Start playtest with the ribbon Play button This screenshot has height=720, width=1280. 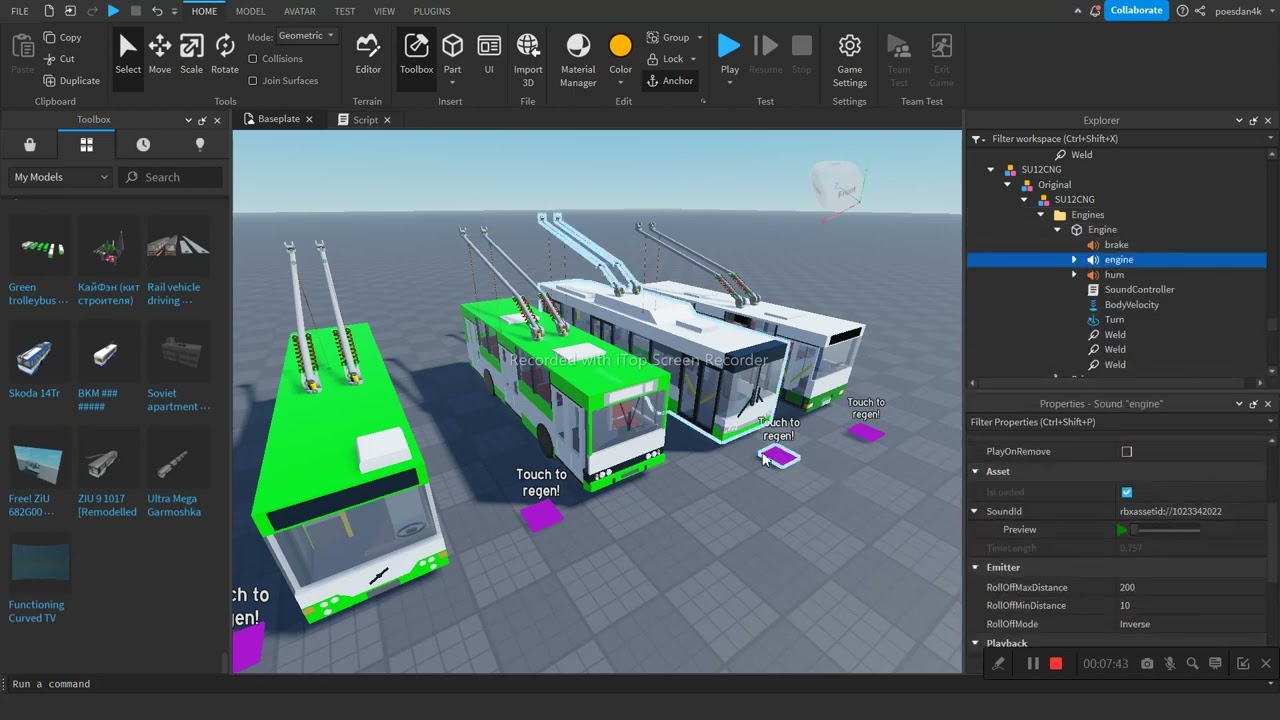pyautogui.click(x=730, y=53)
